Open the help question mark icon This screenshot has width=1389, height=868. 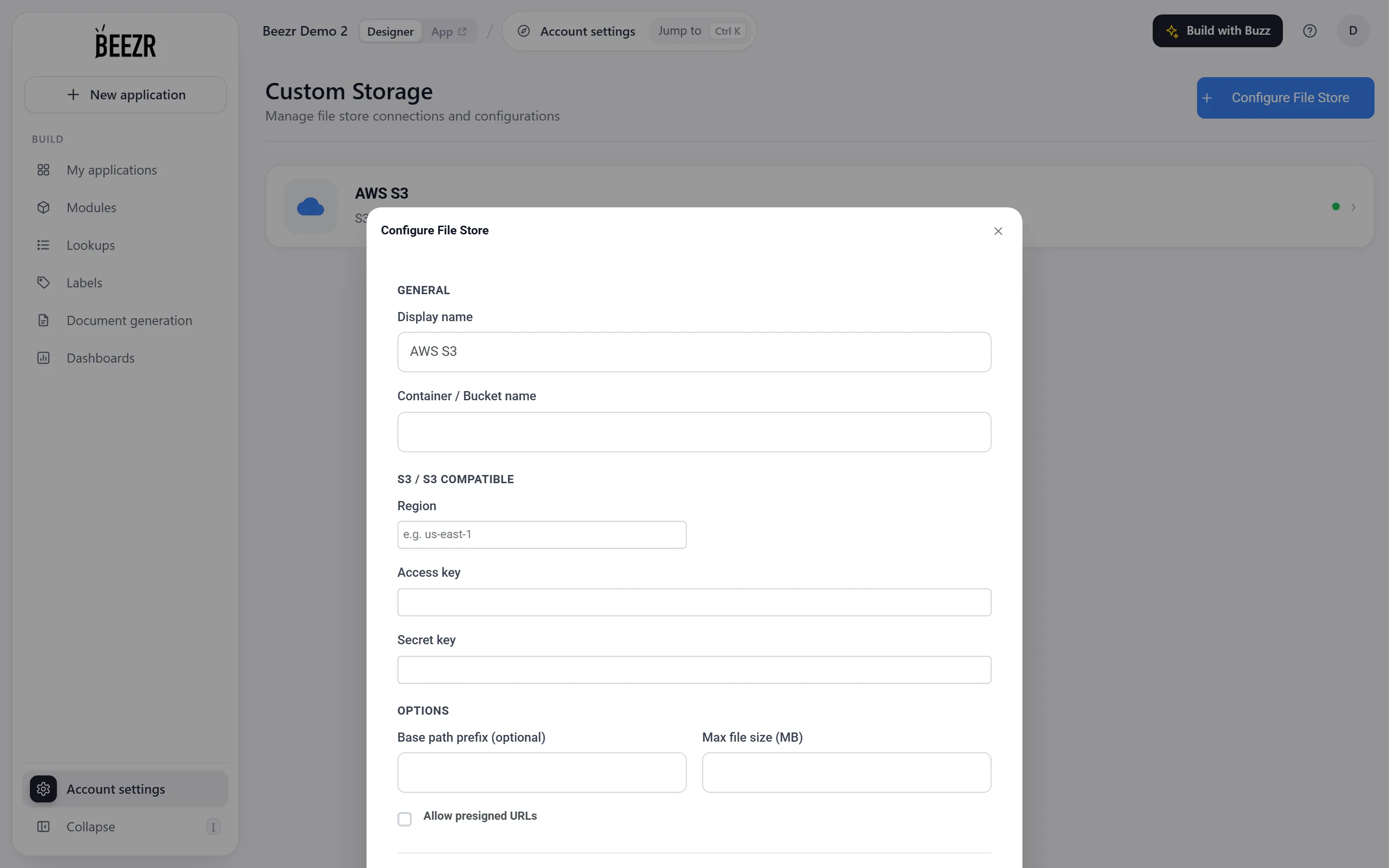(1309, 31)
